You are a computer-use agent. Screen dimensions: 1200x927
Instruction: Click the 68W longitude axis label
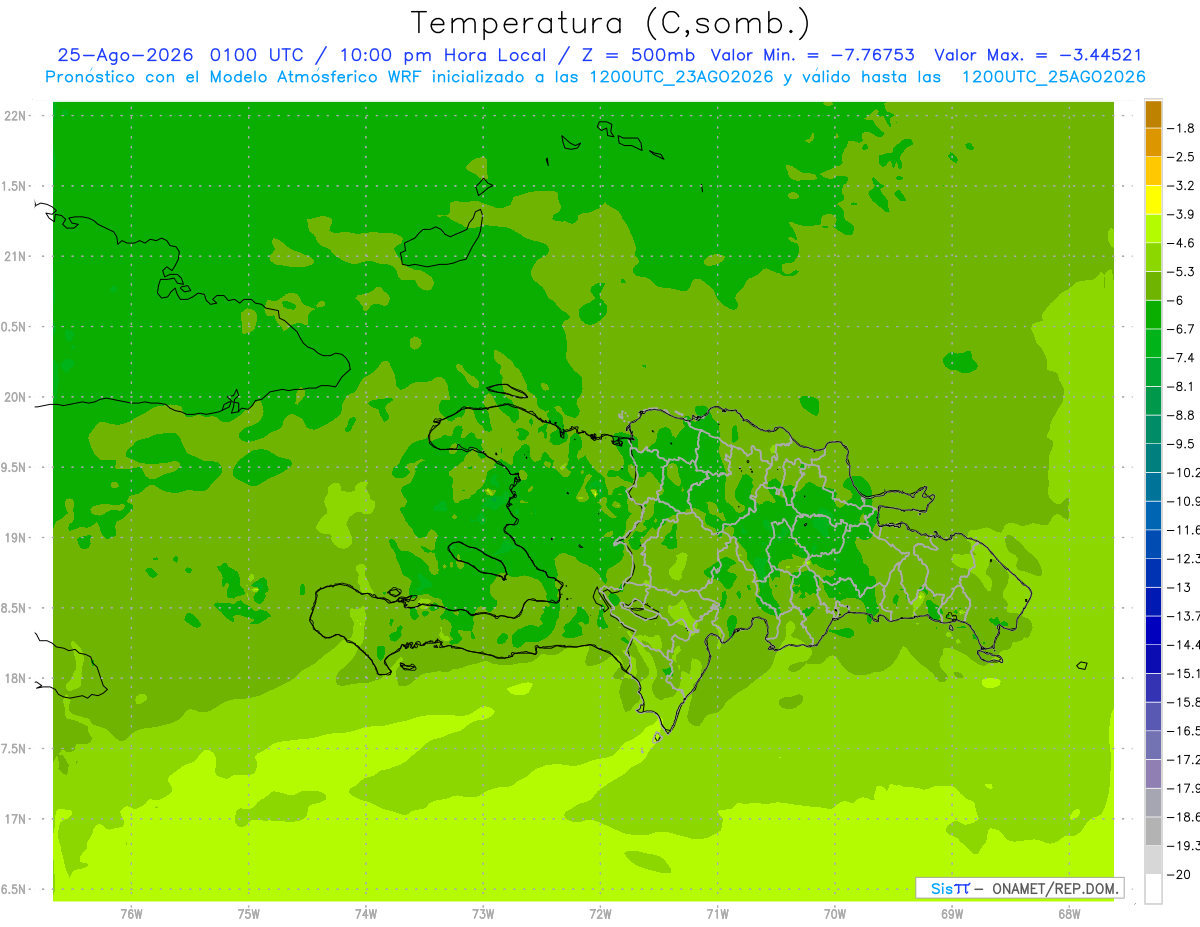click(x=1069, y=914)
